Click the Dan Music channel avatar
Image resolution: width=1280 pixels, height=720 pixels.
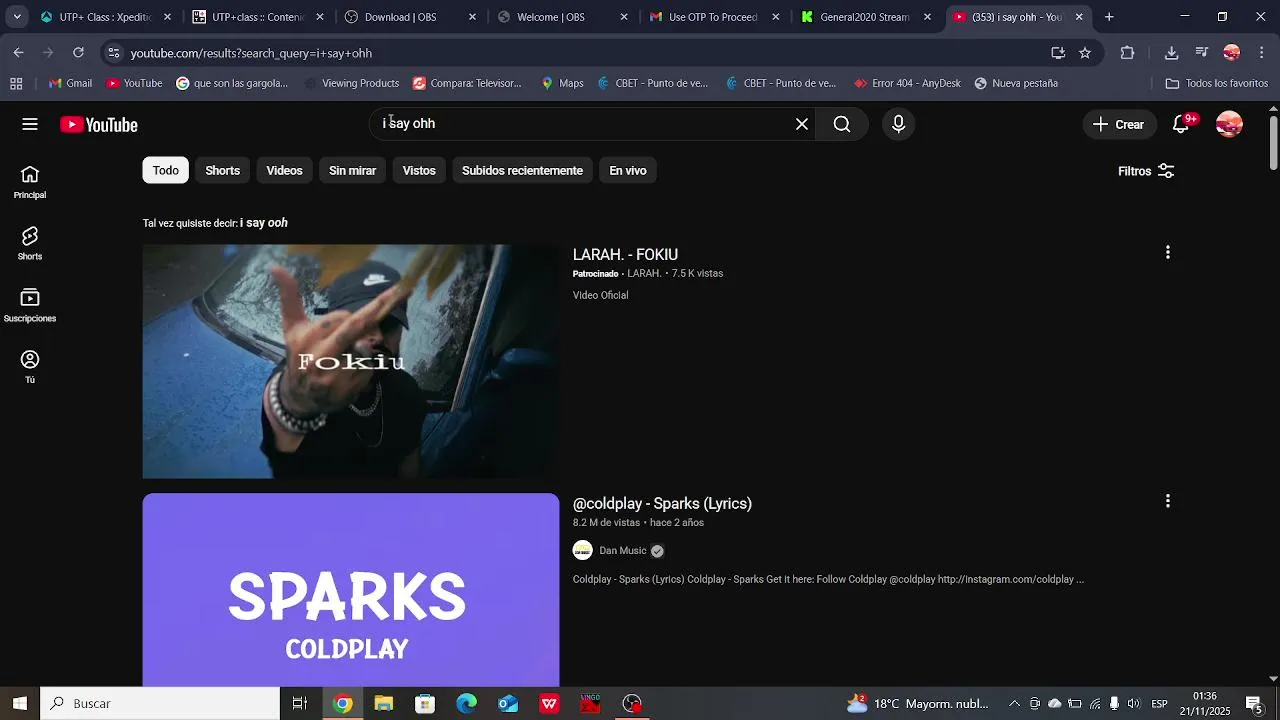pyautogui.click(x=583, y=550)
